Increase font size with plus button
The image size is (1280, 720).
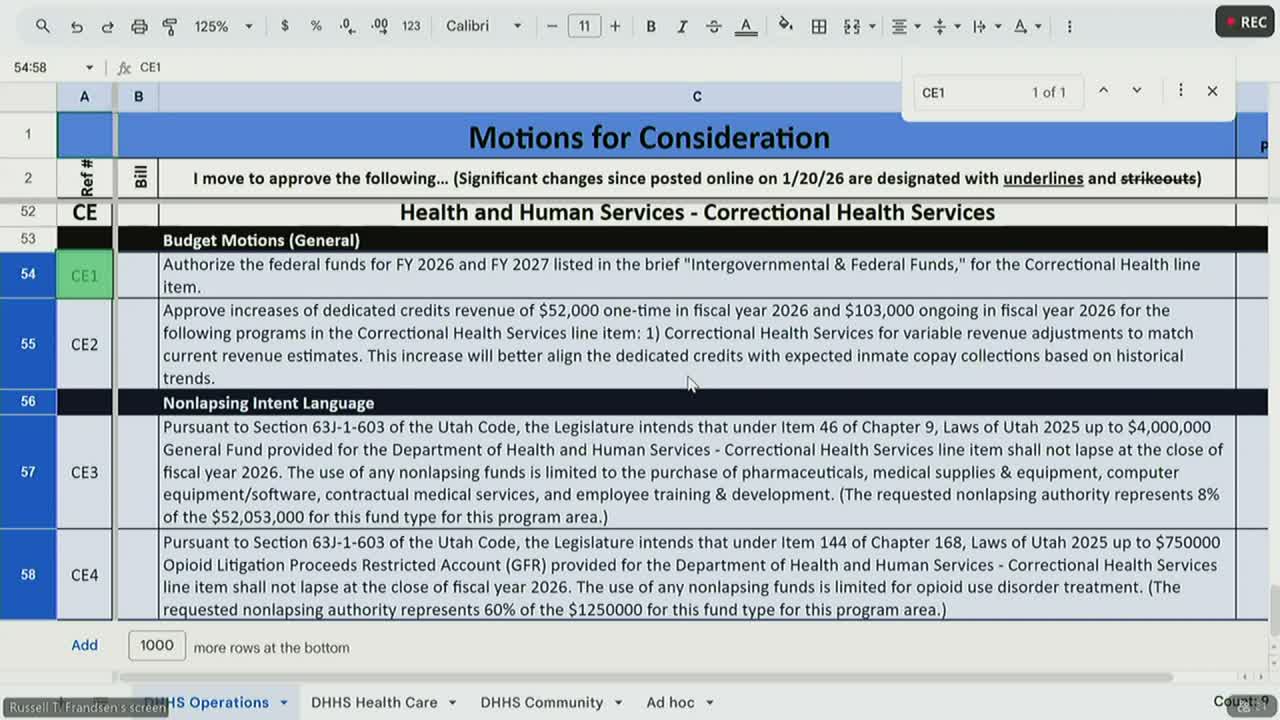(x=615, y=26)
